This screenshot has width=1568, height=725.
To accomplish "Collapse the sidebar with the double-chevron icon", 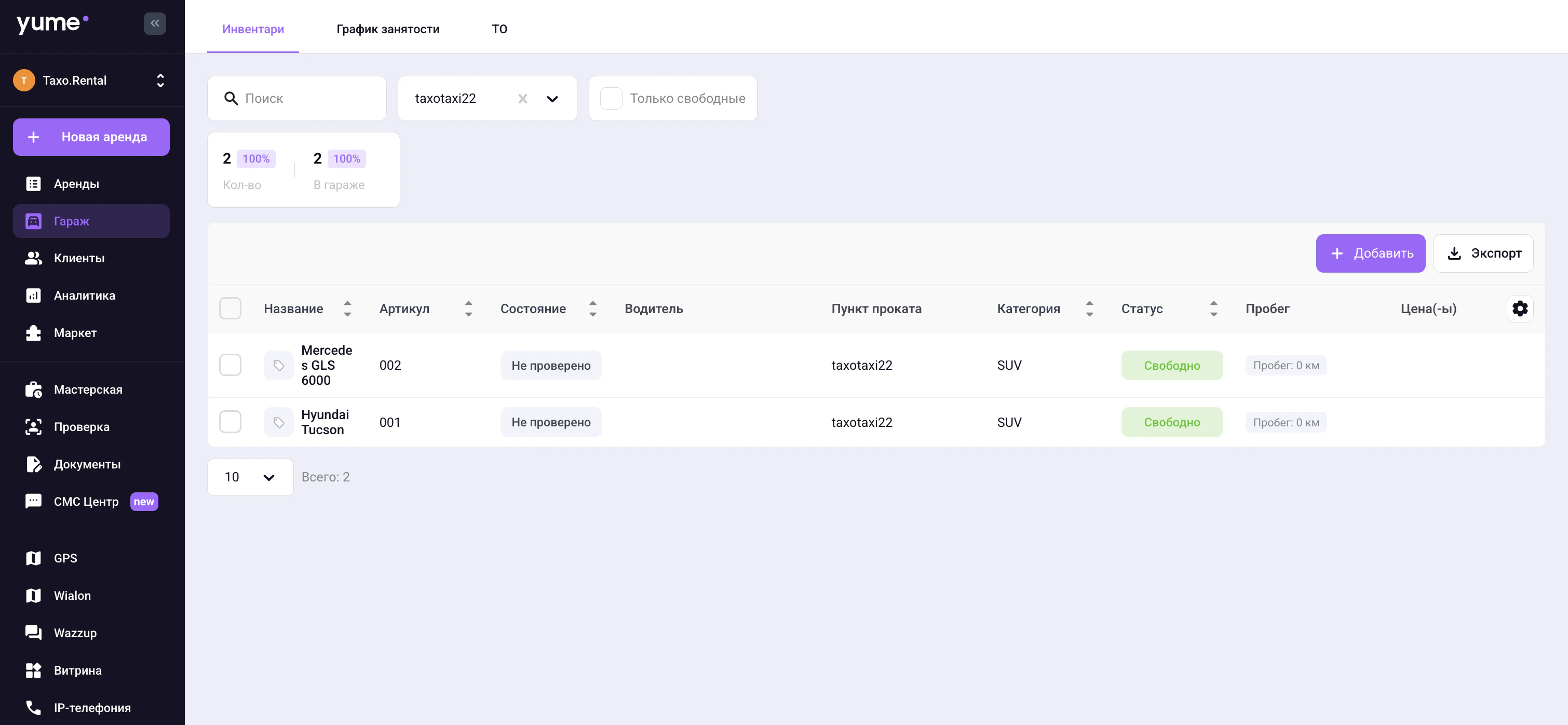I will (x=155, y=23).
